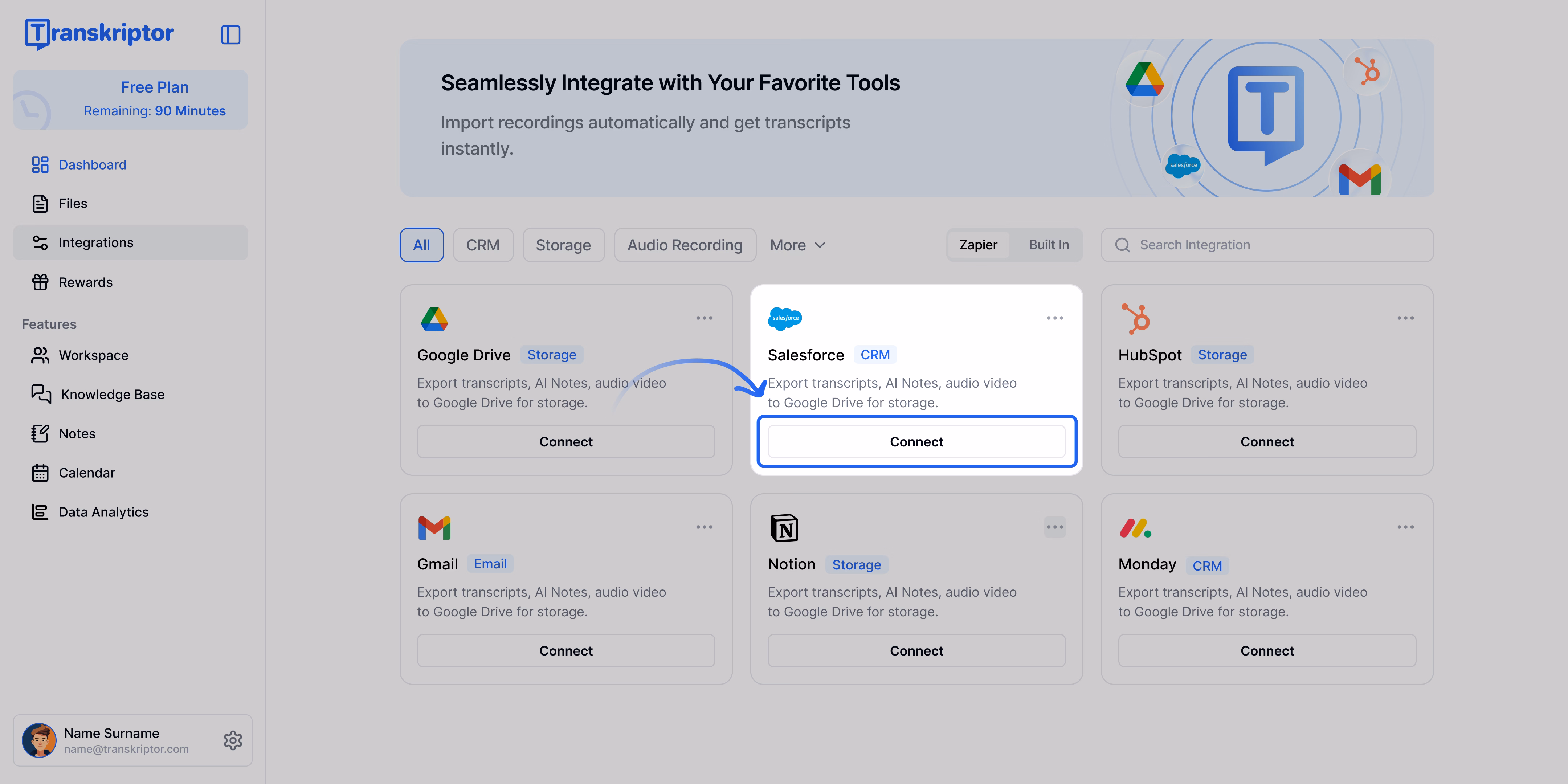The height and width of the screenshot is (784, 1568).
Task: Open the Rewards gift icon
Action: point(40,282)
